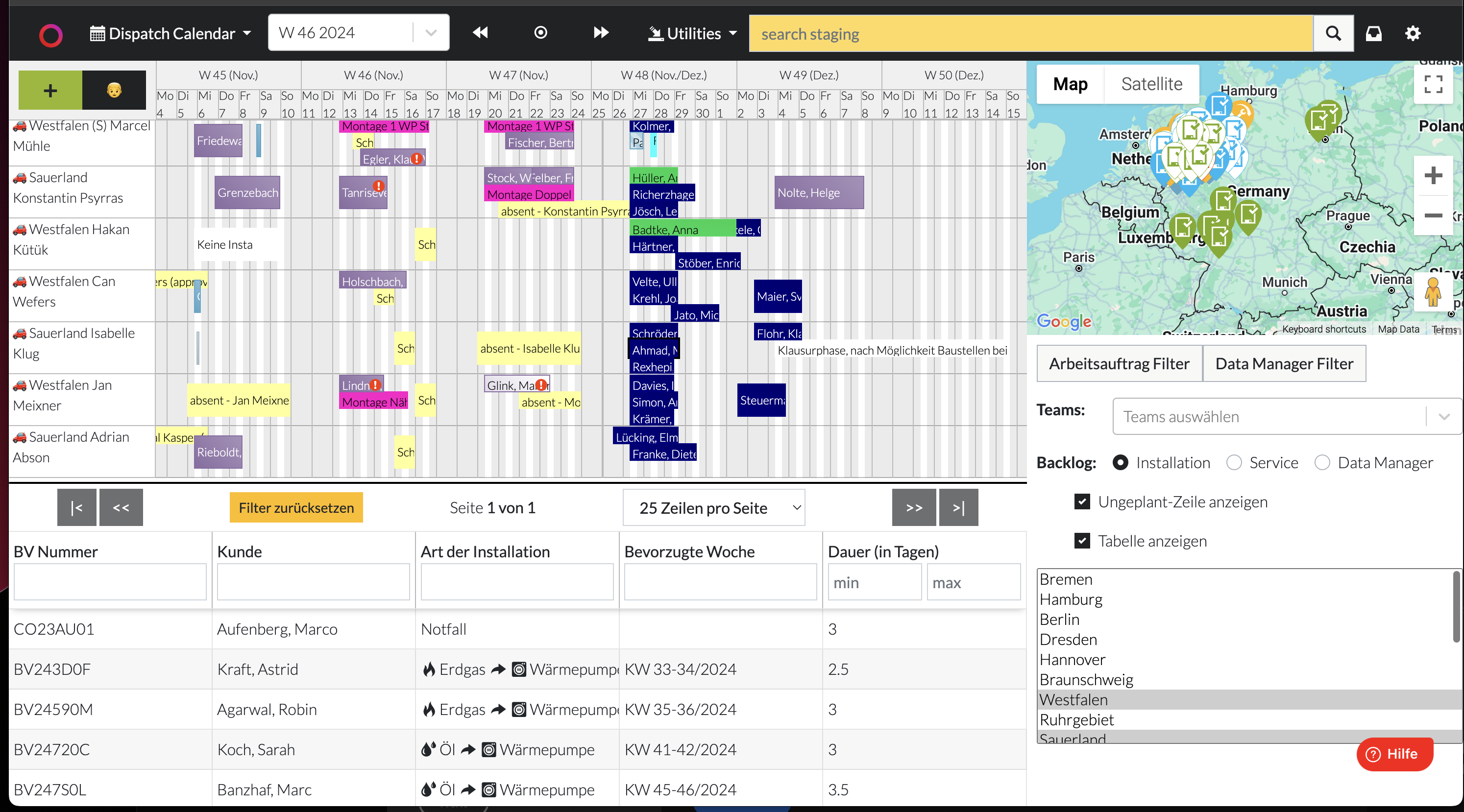
Task: Switch to the Map view tab
Action: pos(1070,84)
